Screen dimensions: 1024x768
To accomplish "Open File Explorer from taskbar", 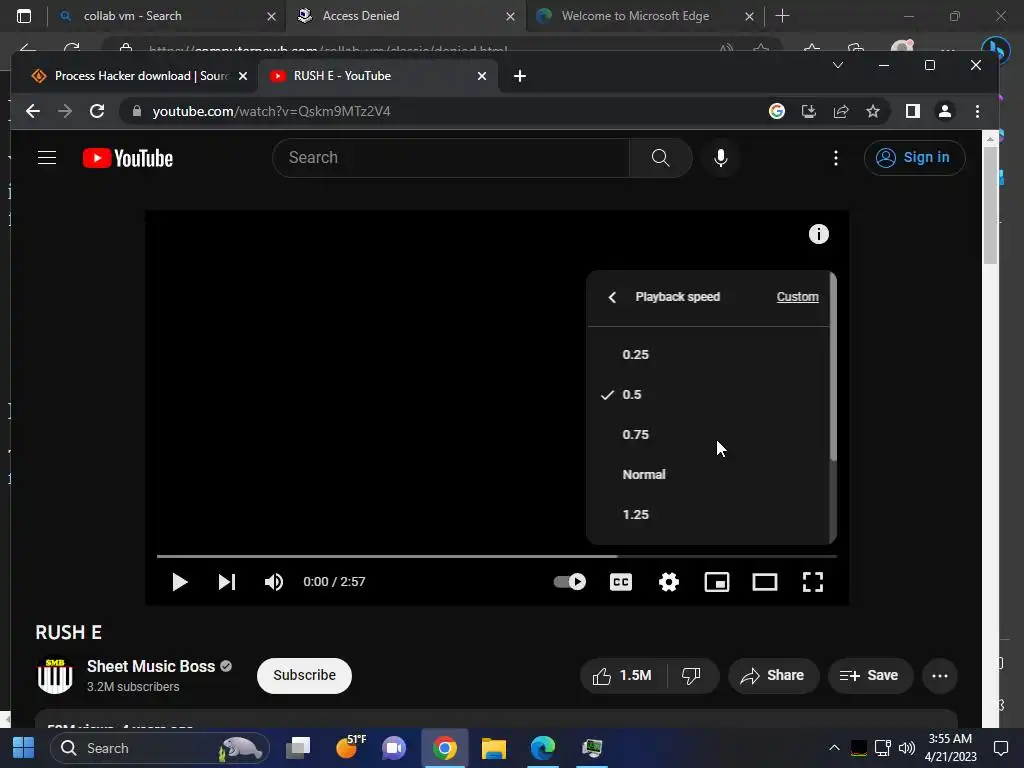I will (494, 748).
